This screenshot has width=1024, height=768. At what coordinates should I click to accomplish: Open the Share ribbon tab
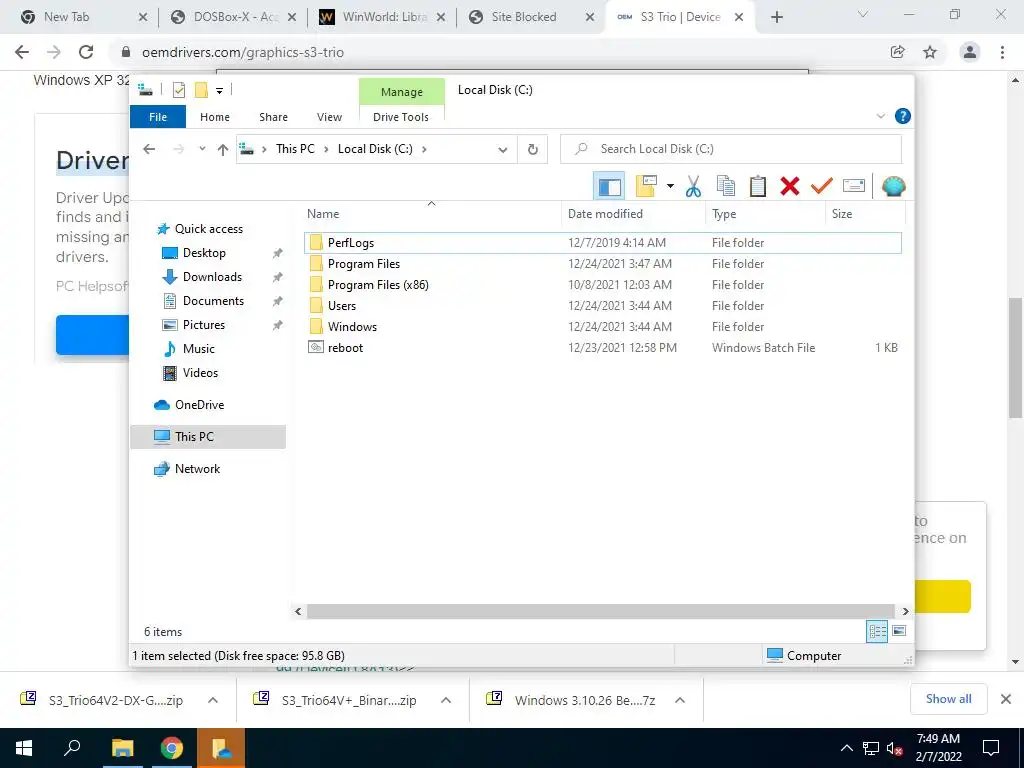click(x=273, y=117)
